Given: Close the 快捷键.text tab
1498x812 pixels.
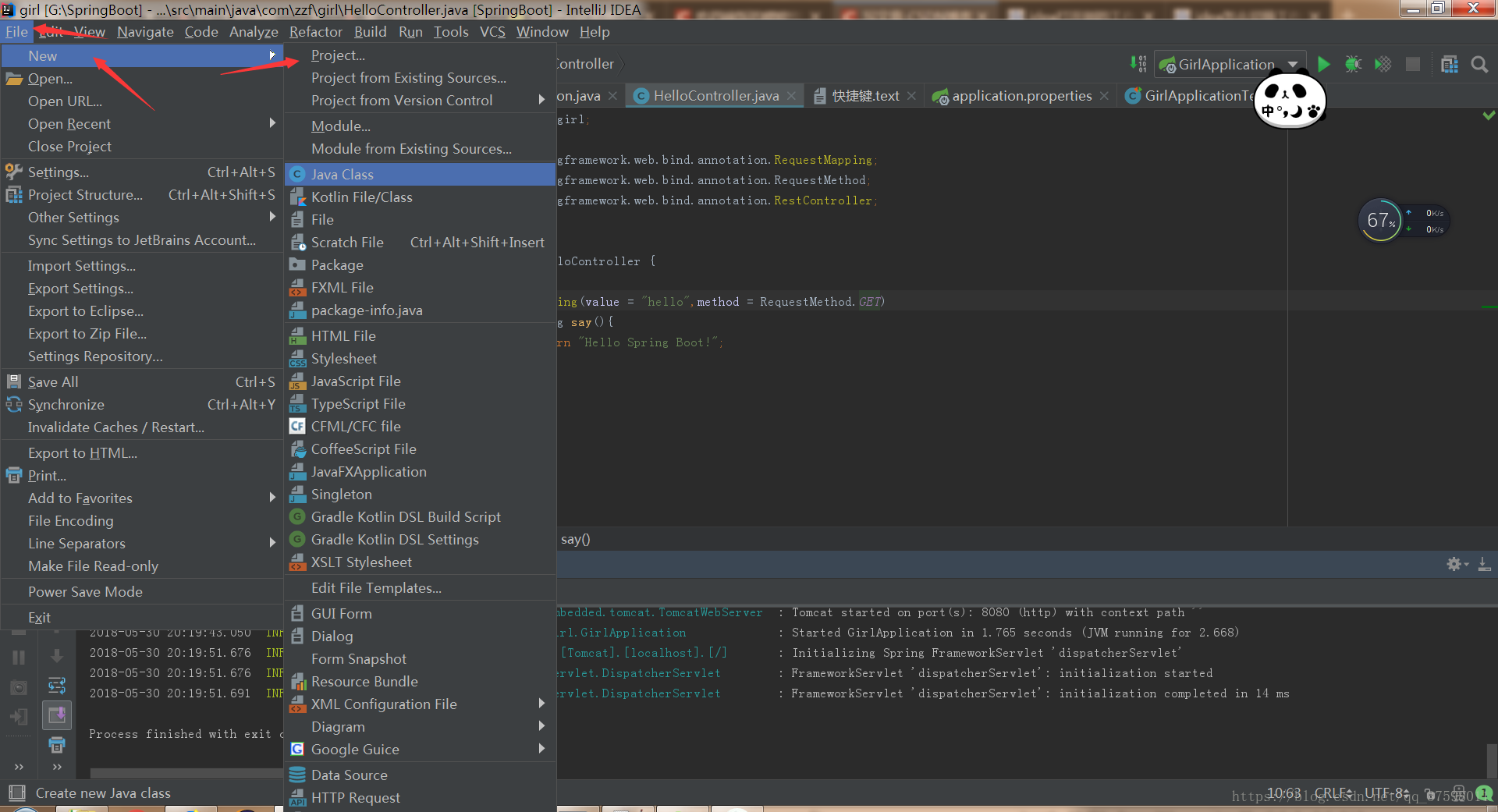Looking at the screenshot, I should [x=911, y=96].
